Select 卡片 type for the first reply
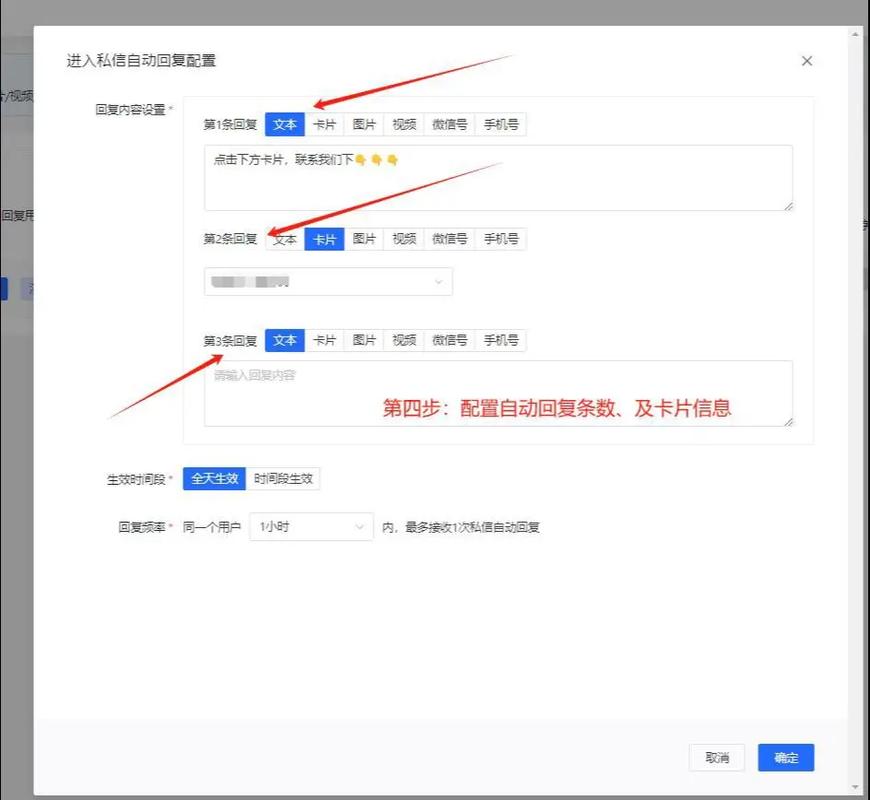The image size is (870, 800). (x=324, y=124)
